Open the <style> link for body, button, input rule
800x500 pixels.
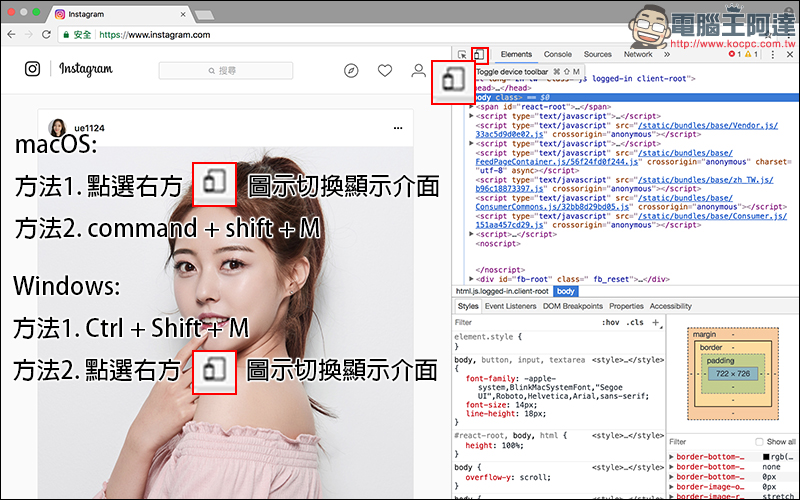[628, 360]
